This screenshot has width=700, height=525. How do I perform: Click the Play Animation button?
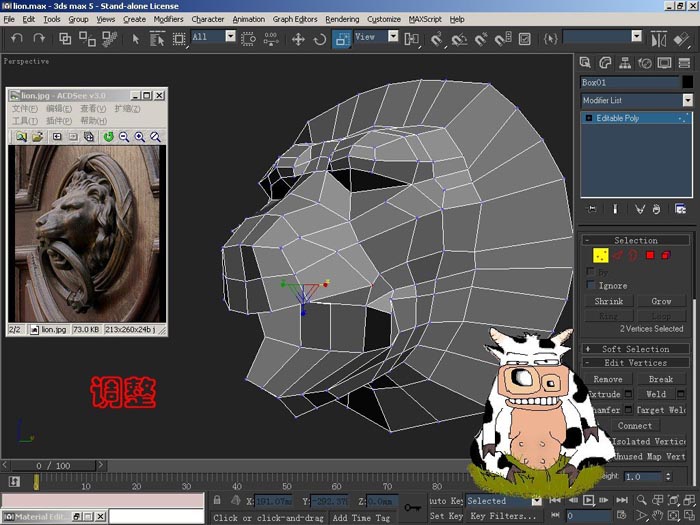click(588, 500)
